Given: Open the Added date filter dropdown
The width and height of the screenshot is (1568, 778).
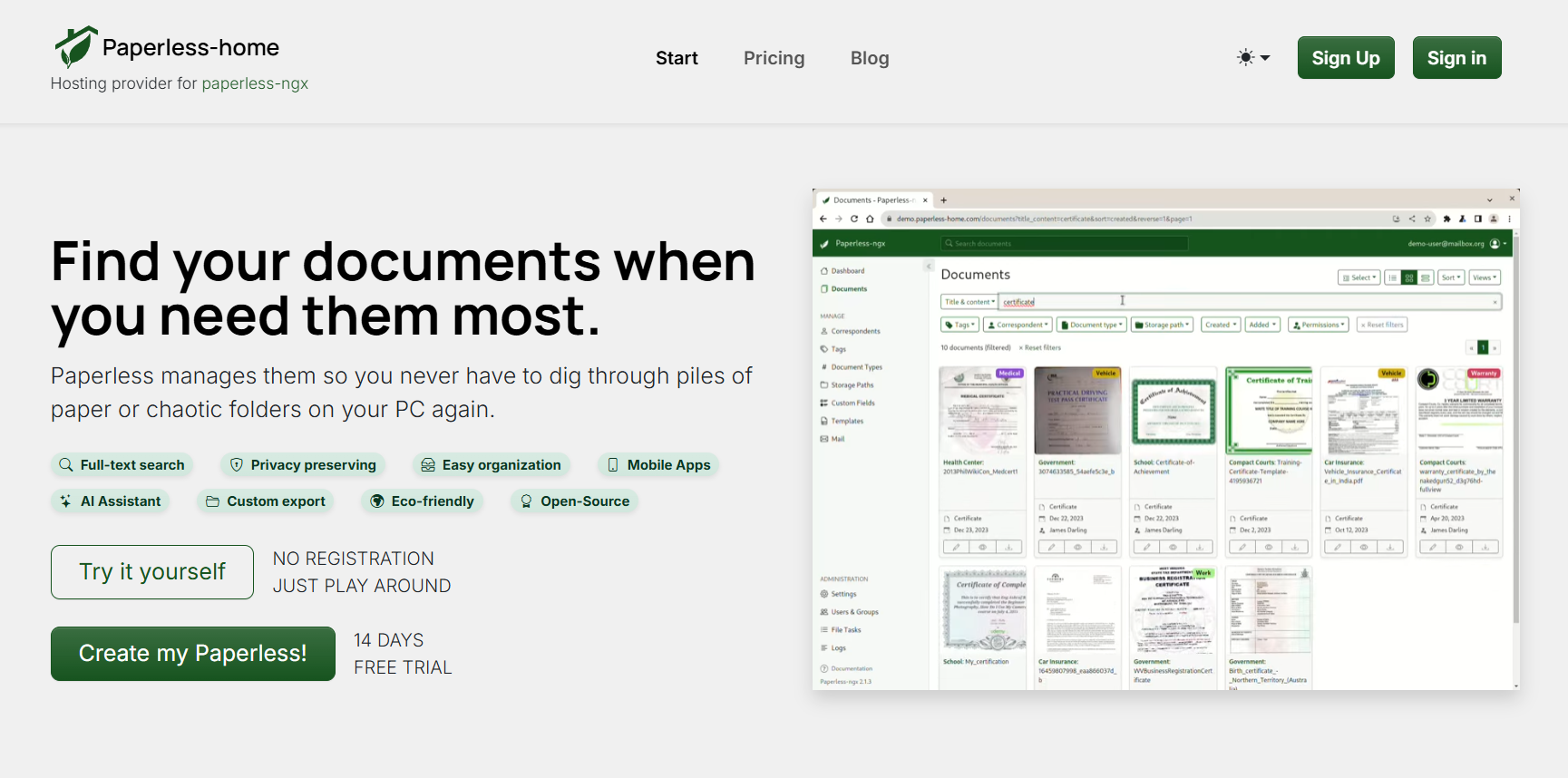Looking at the screenshot, I should pos(1262,325).
